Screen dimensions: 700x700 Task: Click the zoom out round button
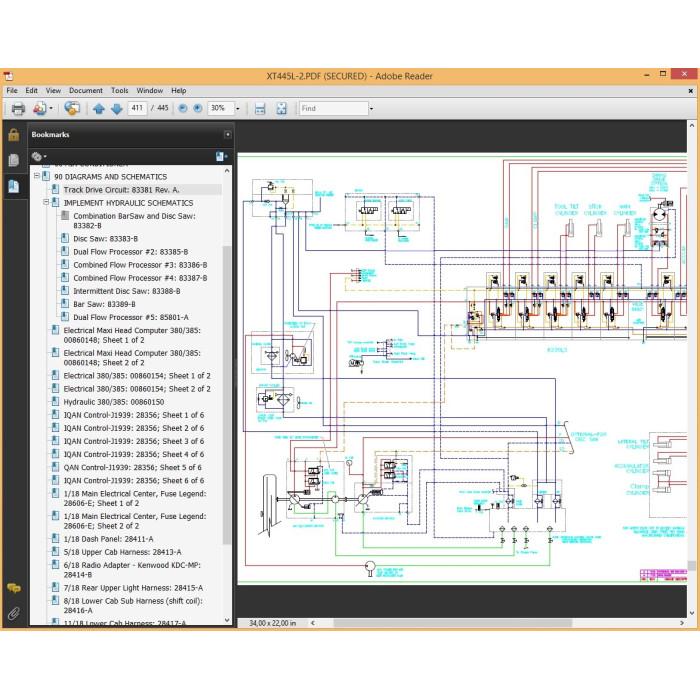pyautogui.click(x=183, y=108)
